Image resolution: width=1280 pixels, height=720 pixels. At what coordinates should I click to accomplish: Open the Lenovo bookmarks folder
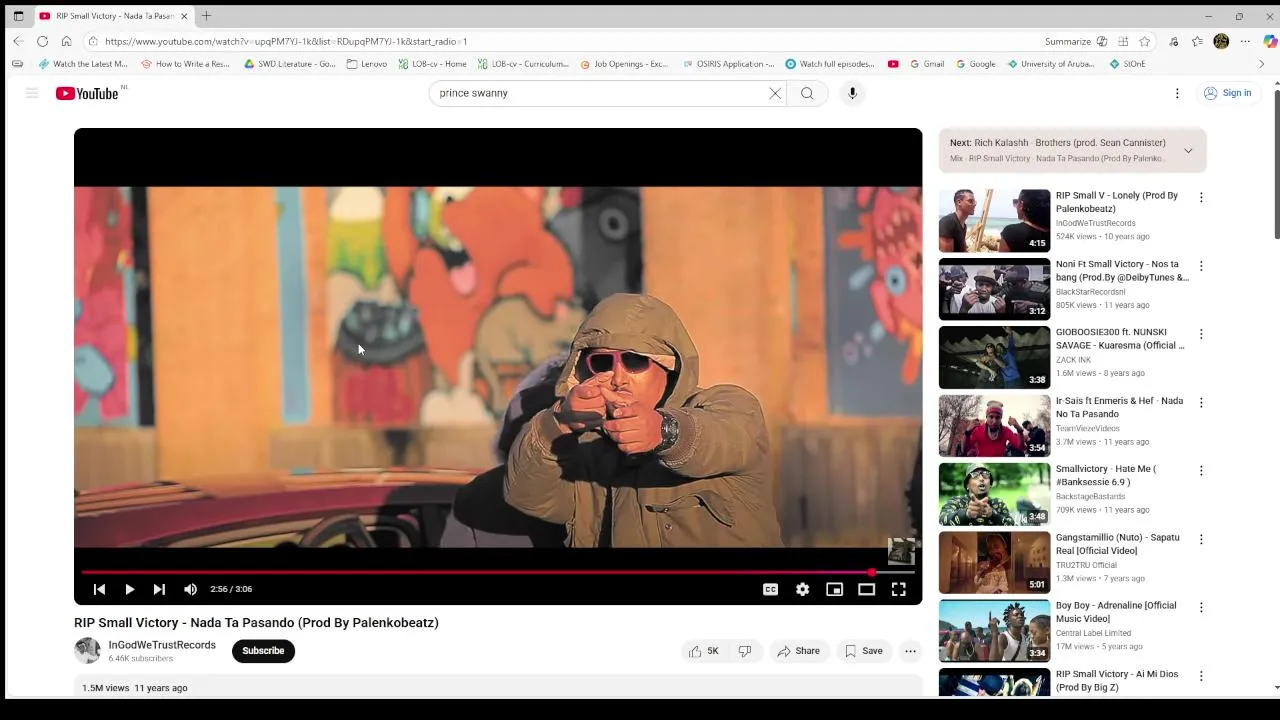366,64
